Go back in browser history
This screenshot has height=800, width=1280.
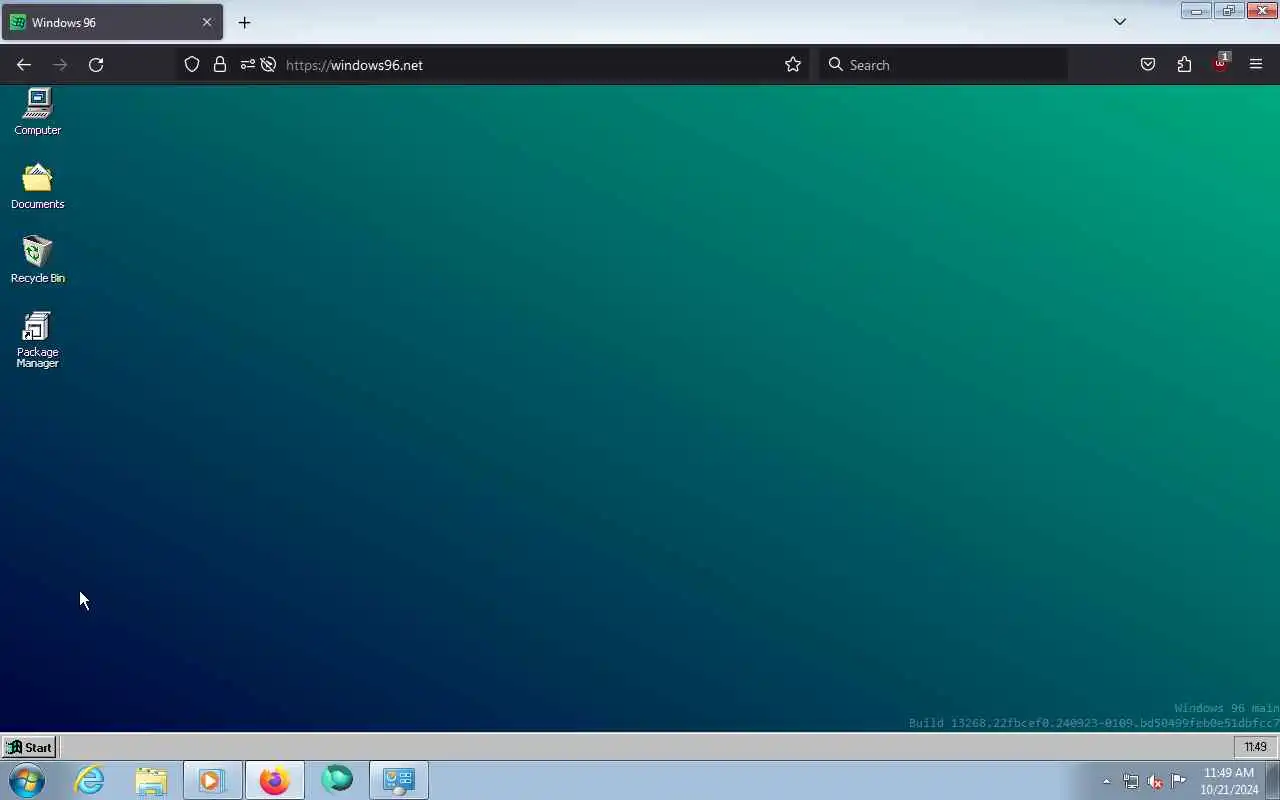click(24, 65)
